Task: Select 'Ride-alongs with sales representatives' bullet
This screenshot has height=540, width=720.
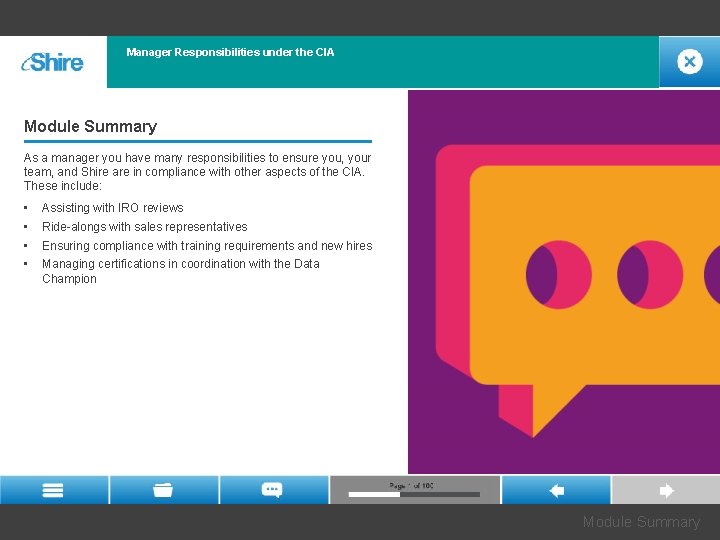Action: click(145, 226)
